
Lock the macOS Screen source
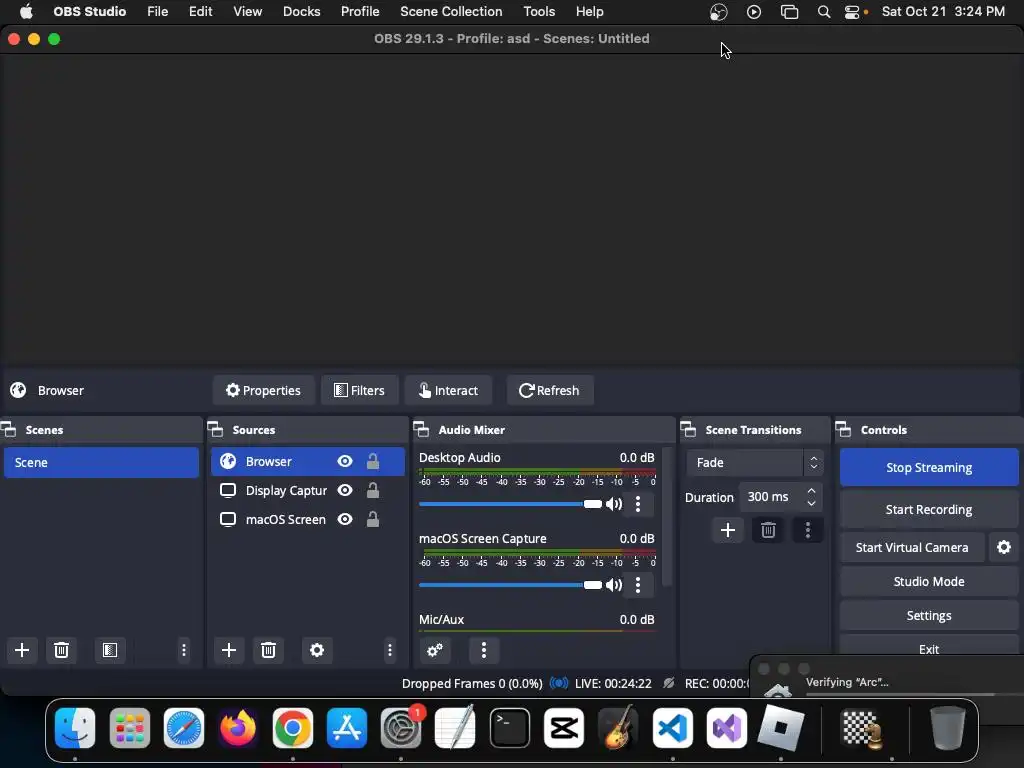[373, 519]
